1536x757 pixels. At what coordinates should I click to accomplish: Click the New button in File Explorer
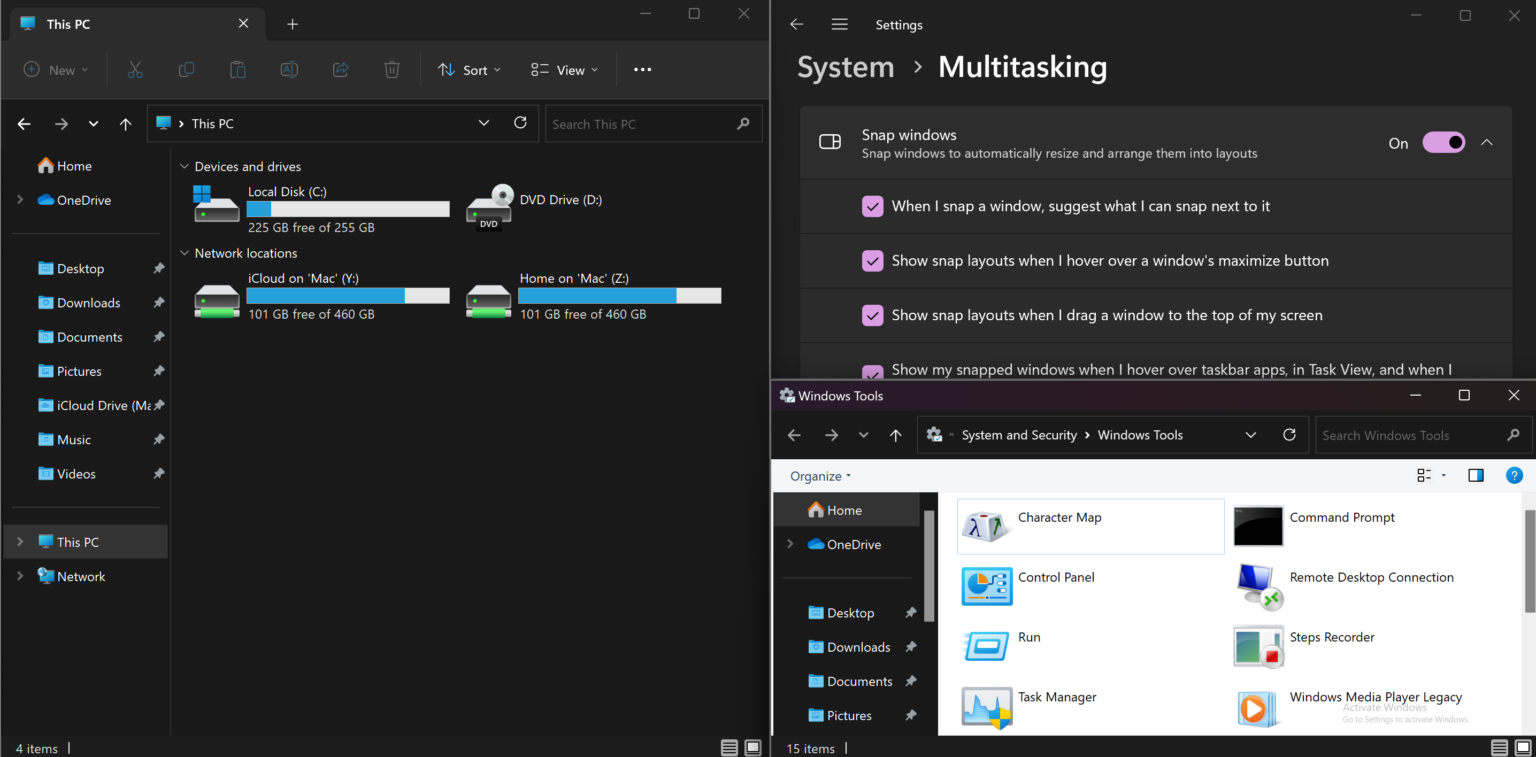(55, 69)
